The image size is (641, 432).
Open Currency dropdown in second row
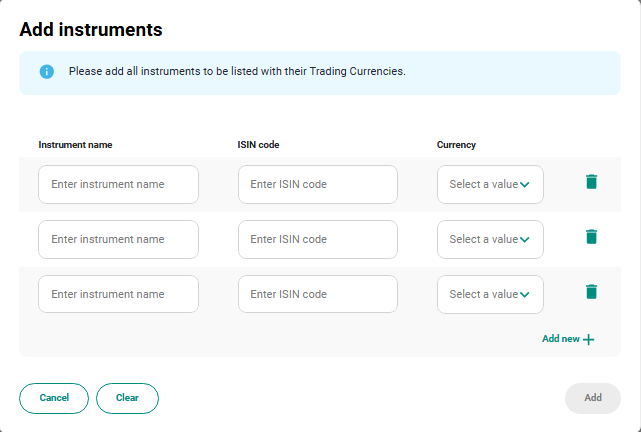coord(490,239)
